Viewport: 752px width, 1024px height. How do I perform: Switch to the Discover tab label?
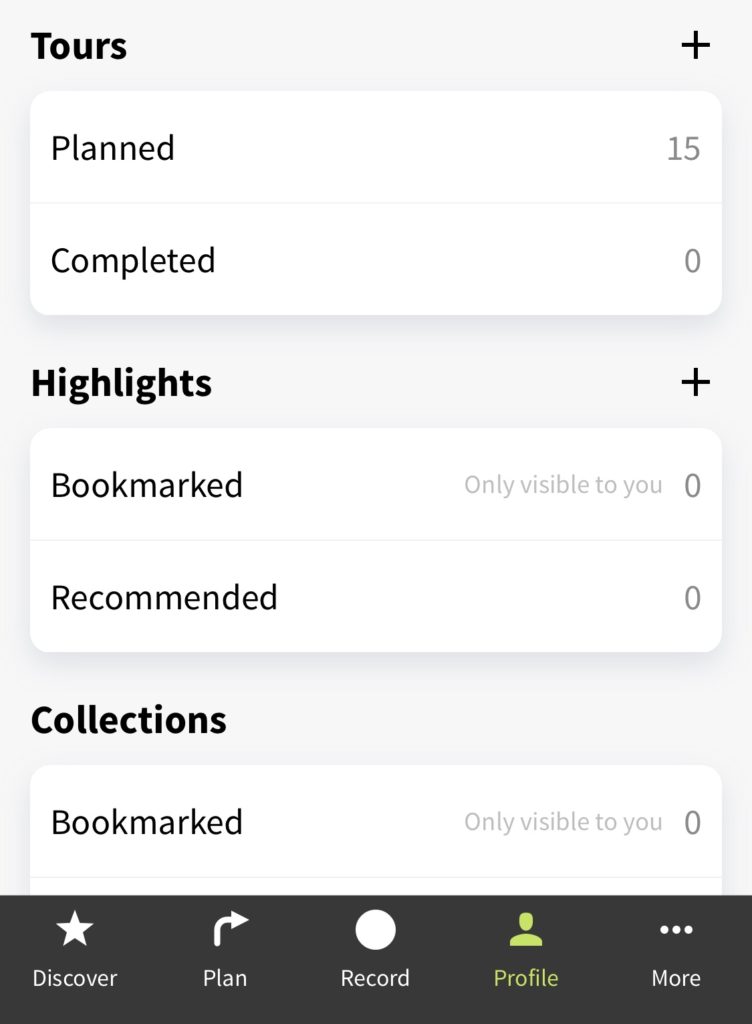pyautogui.click(x=74, y=978)
